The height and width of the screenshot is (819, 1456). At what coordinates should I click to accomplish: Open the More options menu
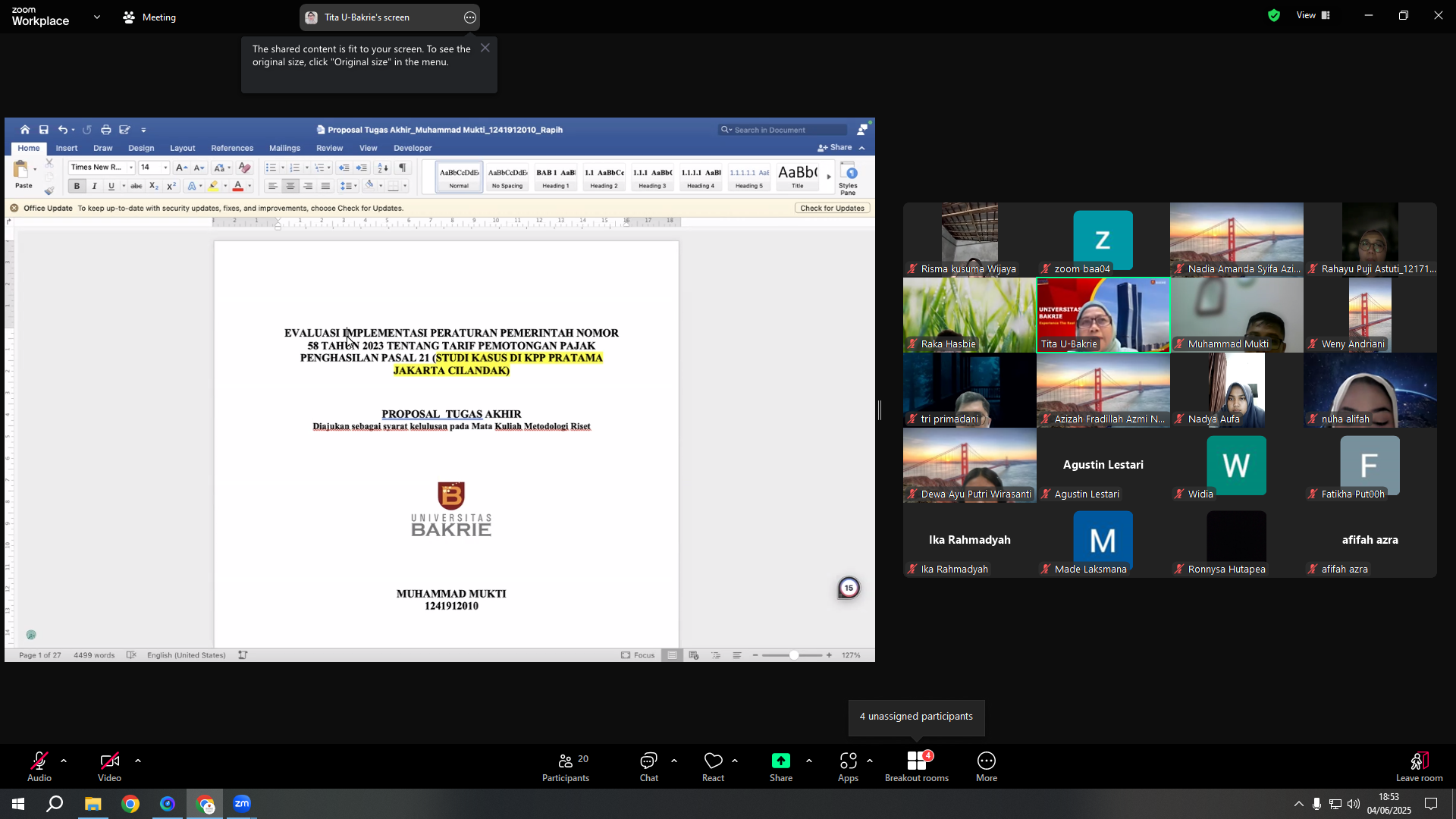pos(987,767)
